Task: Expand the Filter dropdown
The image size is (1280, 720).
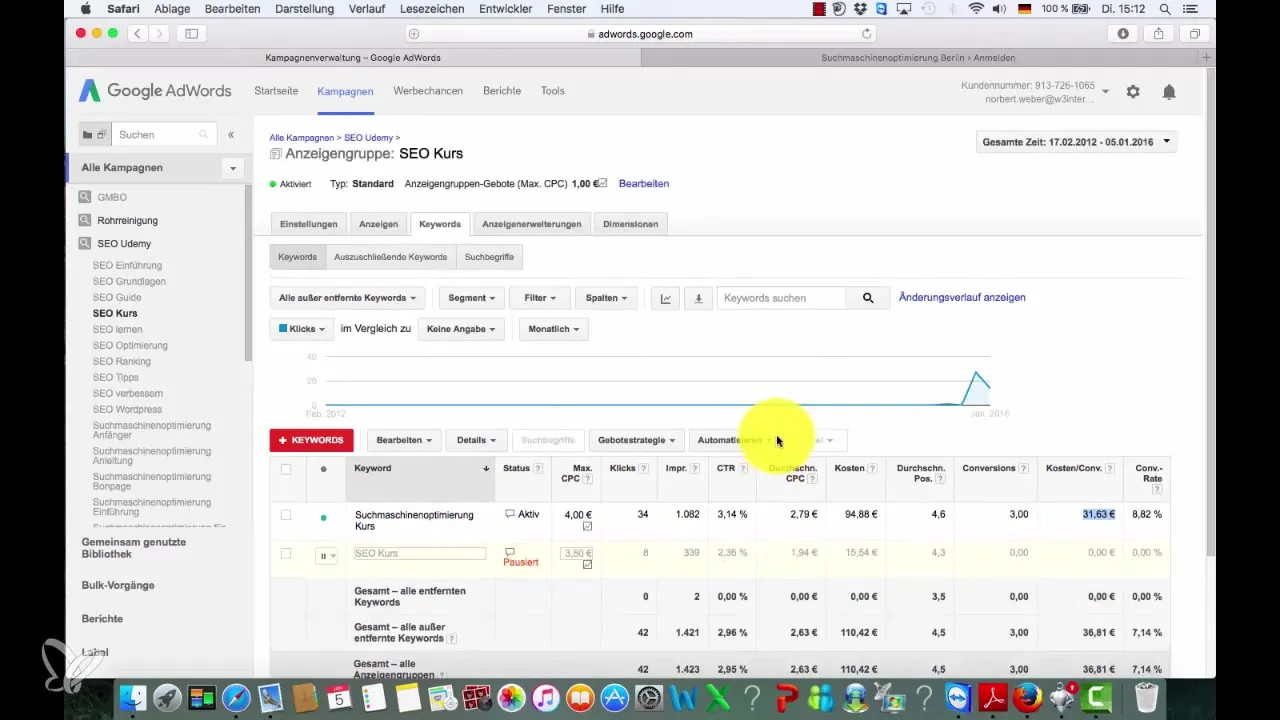Action: click(x=540, y=298)
